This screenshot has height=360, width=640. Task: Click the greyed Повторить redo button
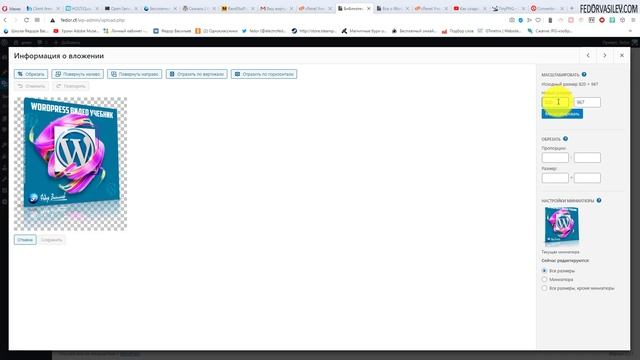[71, 86]
